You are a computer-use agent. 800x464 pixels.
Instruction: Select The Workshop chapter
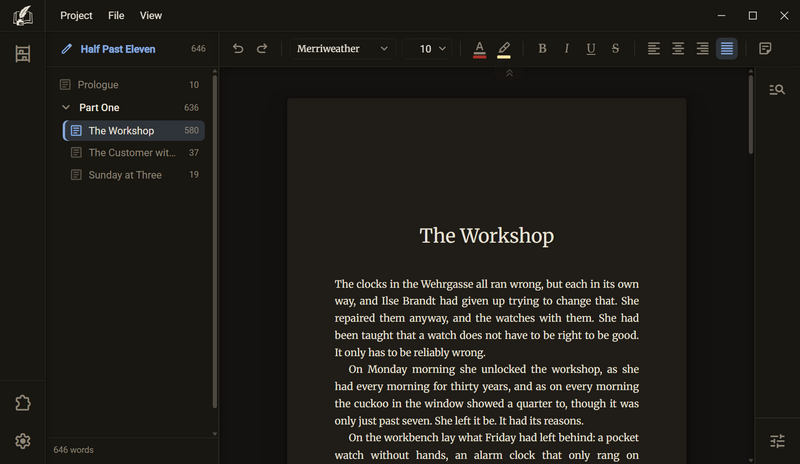click(134, 131)
